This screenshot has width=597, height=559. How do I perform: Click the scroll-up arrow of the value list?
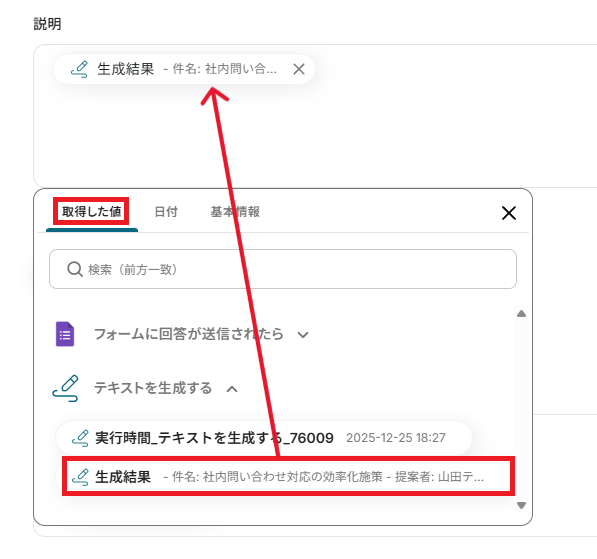[521, 314]
